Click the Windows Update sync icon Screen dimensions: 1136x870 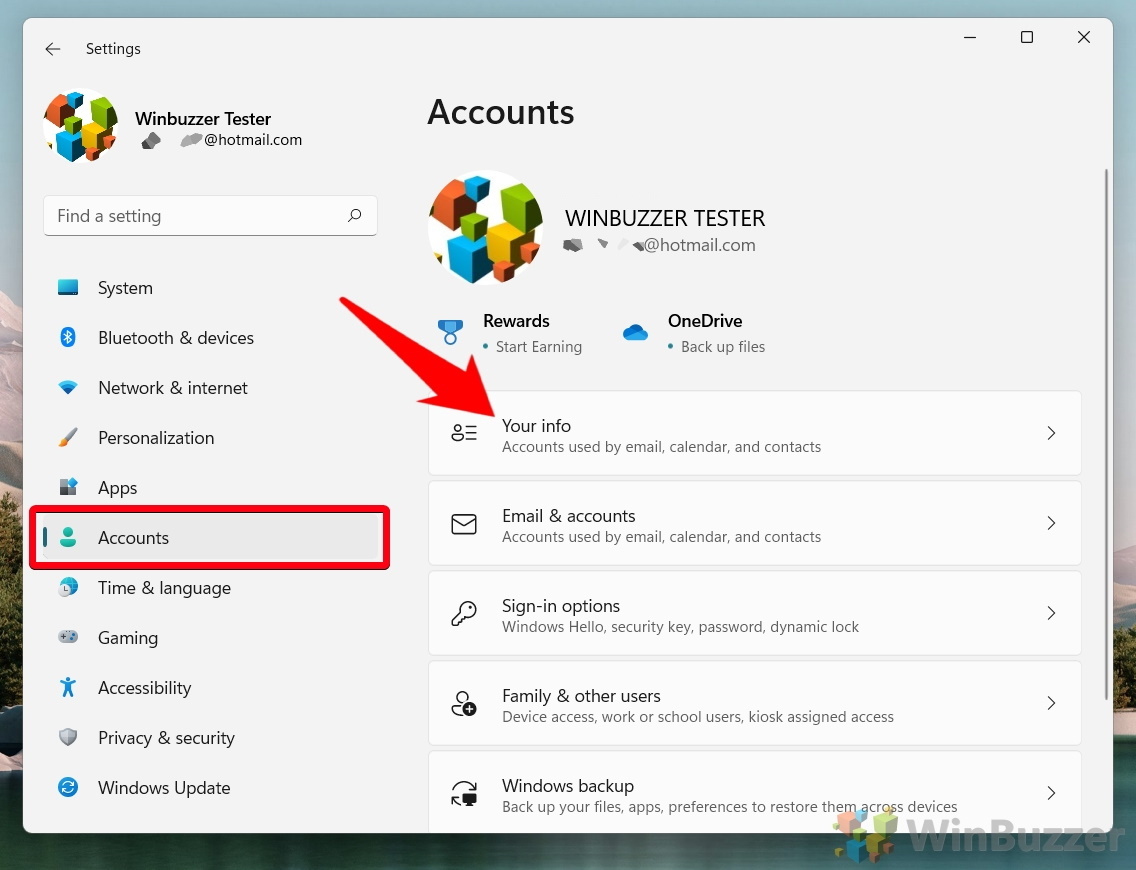pyautogui.click(x=68, y=787)
